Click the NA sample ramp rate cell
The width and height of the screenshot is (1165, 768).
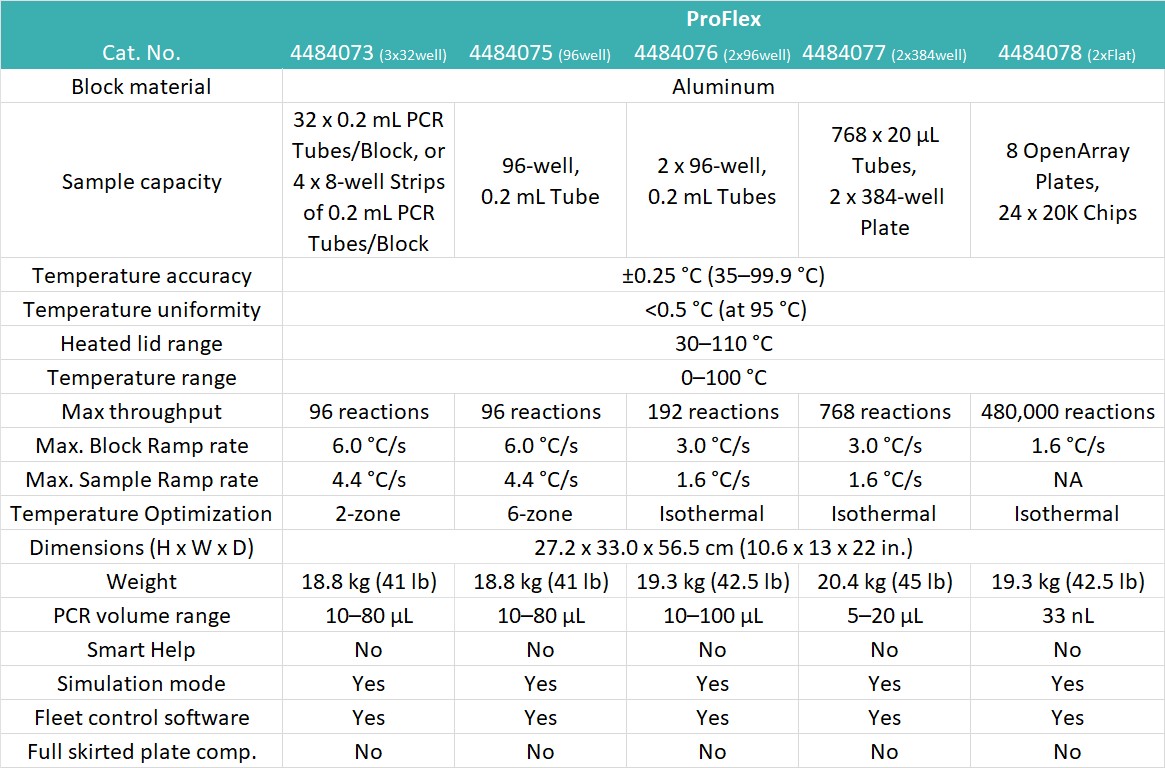[1067, 480]
